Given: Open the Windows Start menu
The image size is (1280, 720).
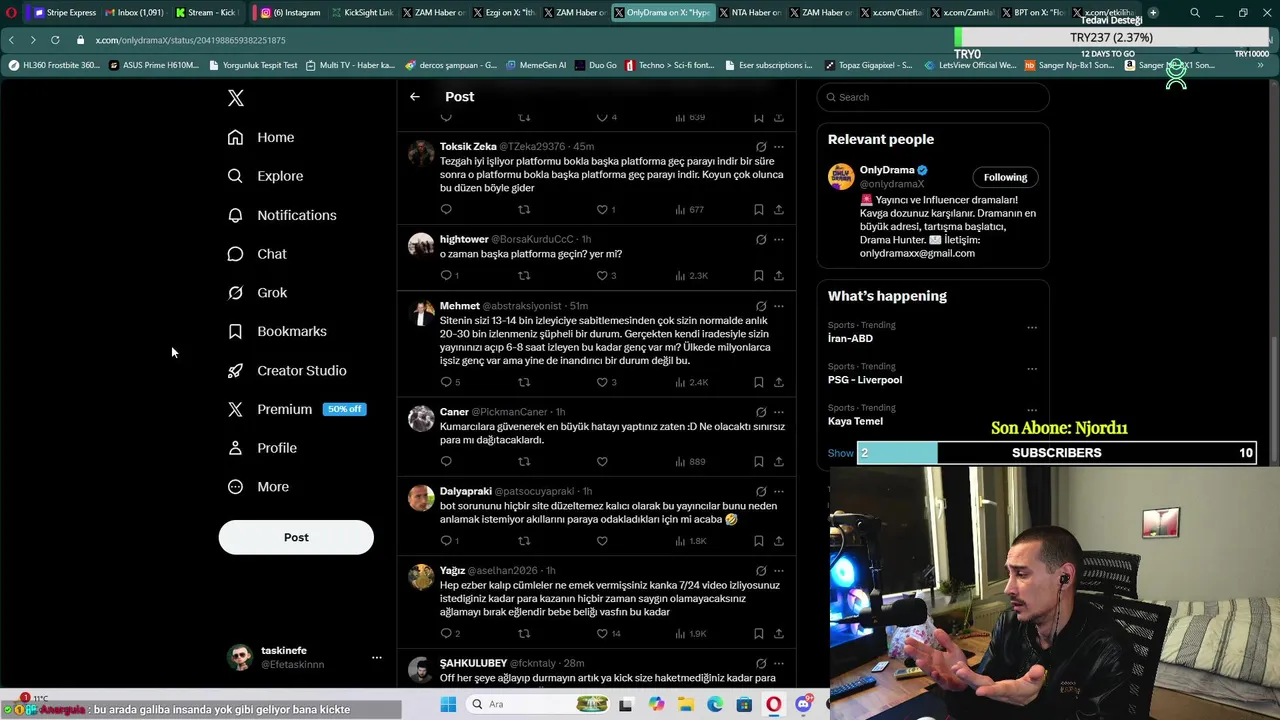Looking at the screenshot, I should [448, 704].
